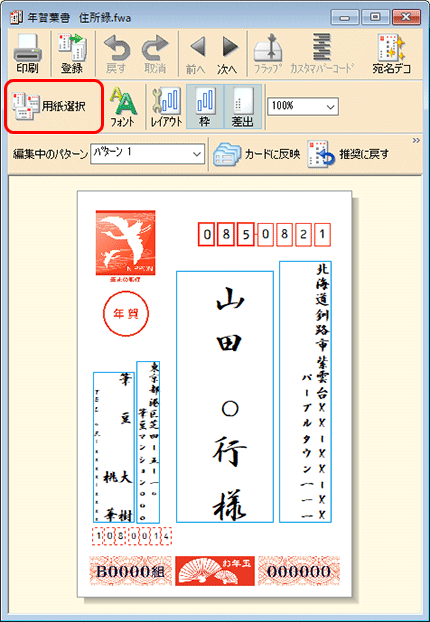This screenshot has height=622, width=430.
Task: Maximize the 年賀葉書 window
Action: pos(374,17)
